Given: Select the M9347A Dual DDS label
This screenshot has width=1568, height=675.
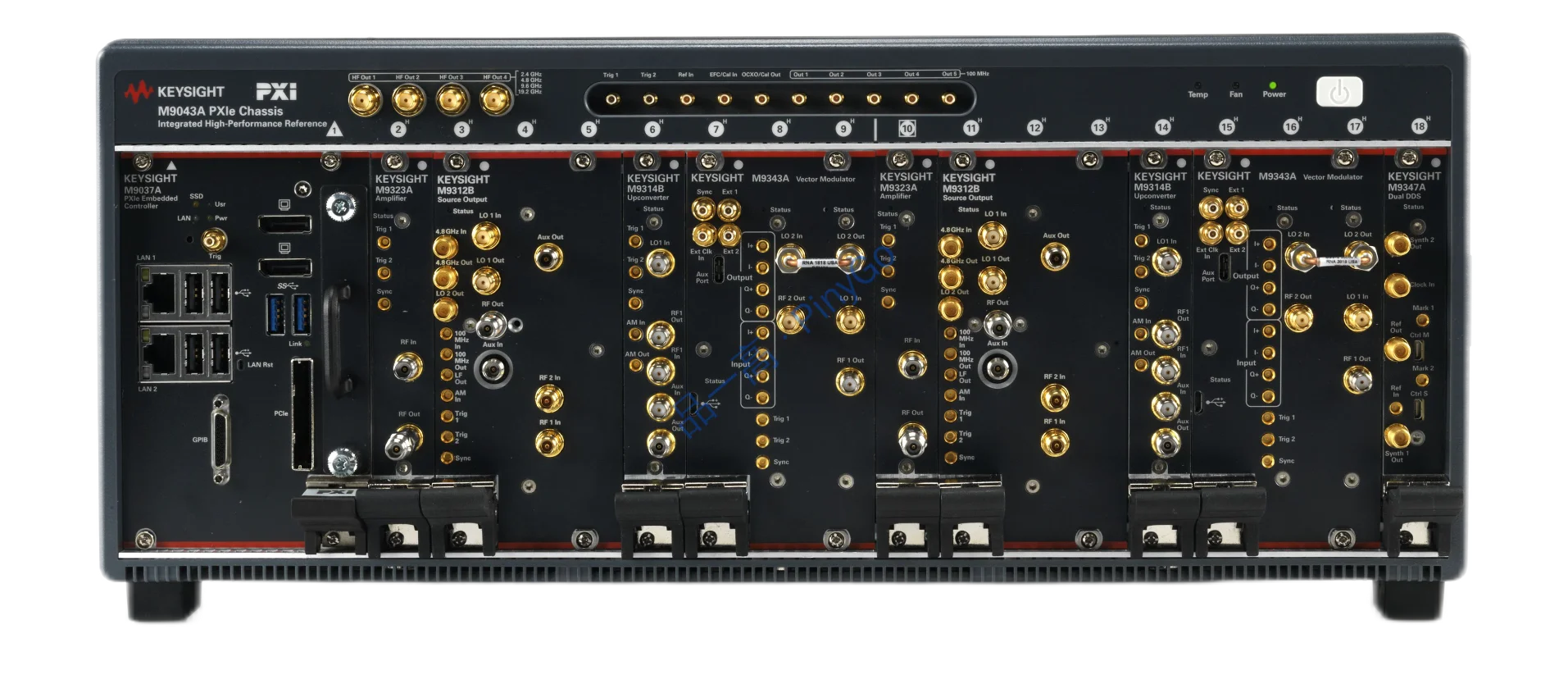Looking at the screenshot, I should point(1407,191).
